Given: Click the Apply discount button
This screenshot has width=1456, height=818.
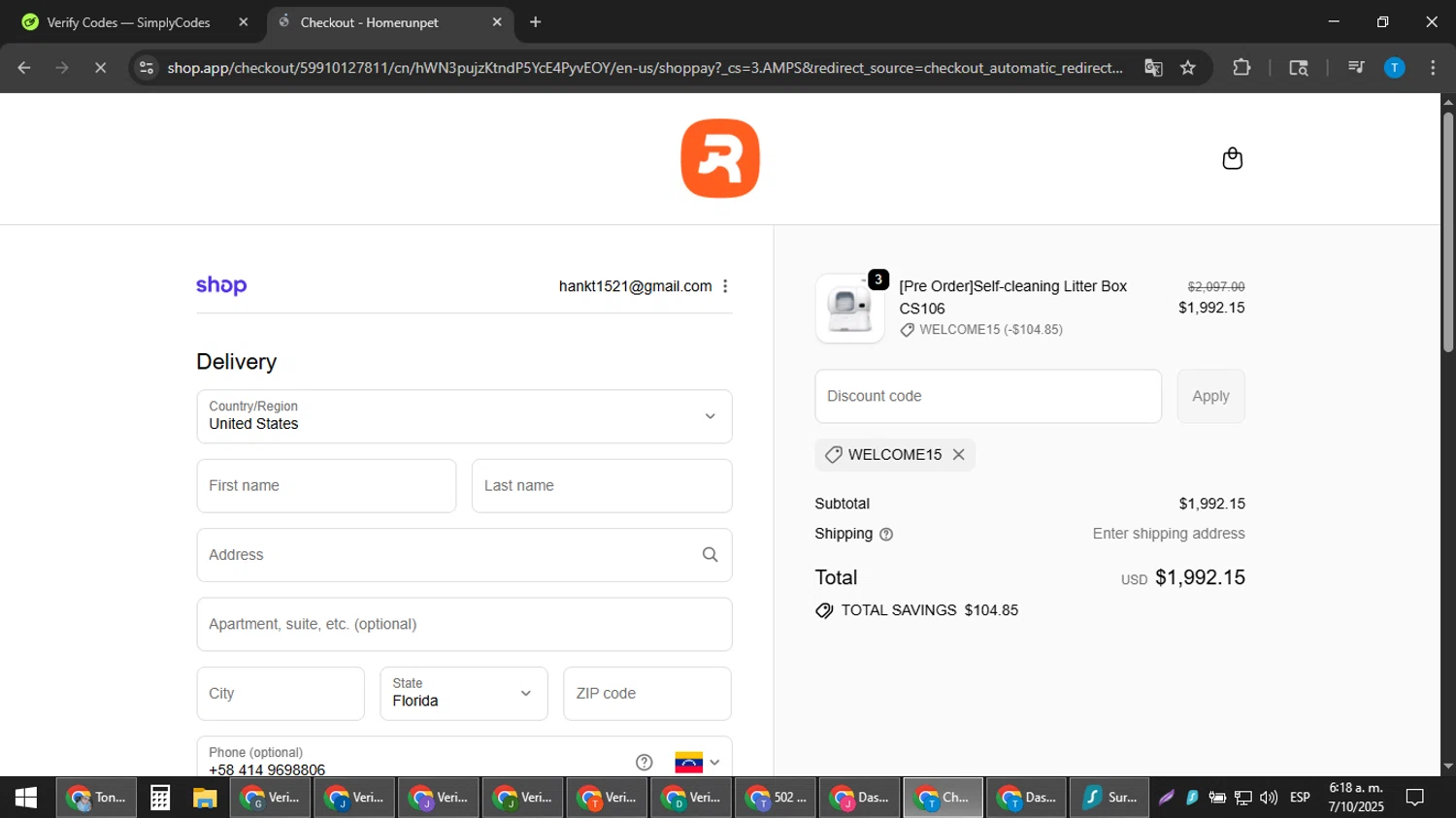Looking at the screenshot, I should click(x=1210, y=396).
